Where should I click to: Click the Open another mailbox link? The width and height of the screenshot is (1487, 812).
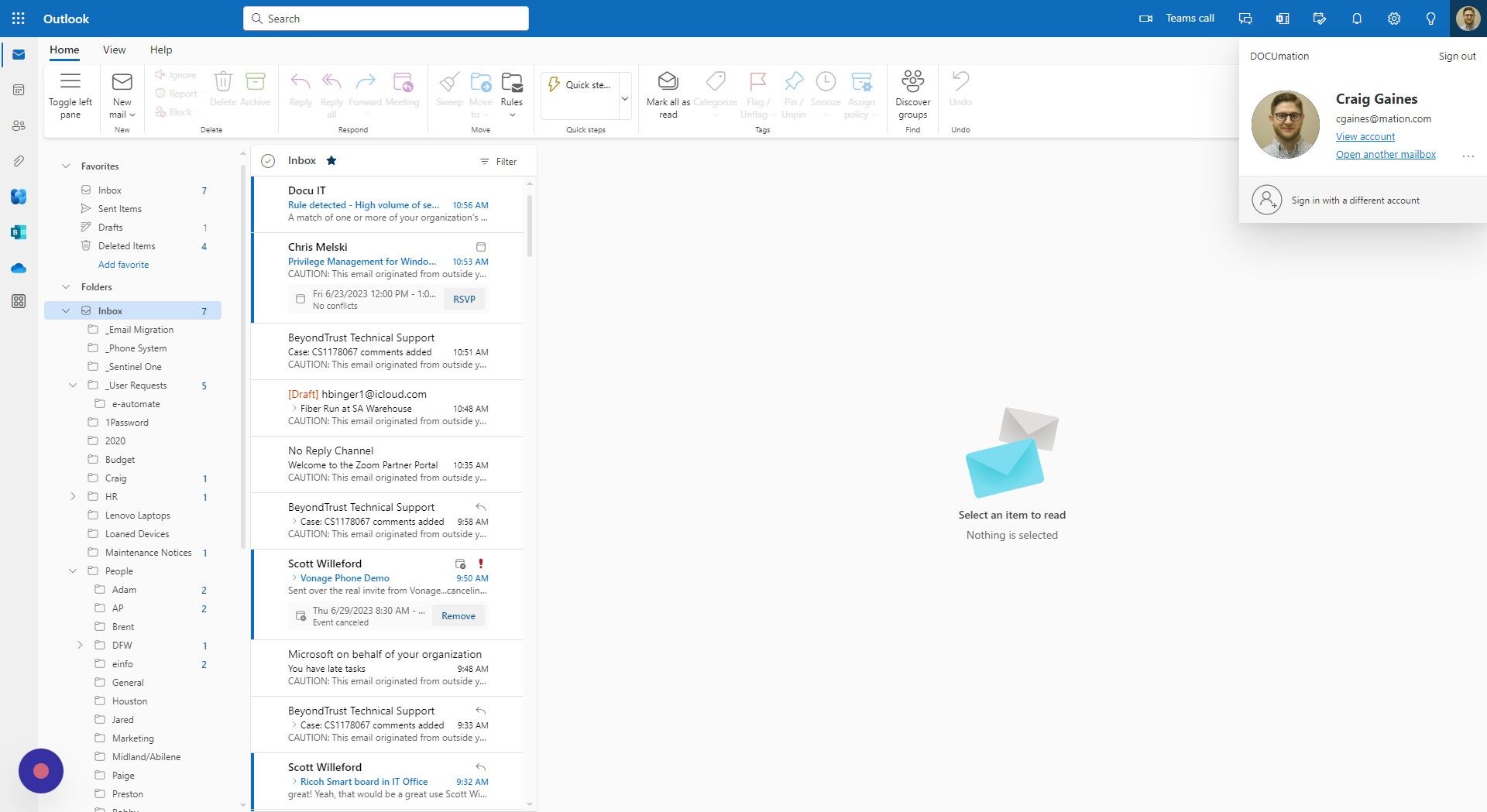1386,154
